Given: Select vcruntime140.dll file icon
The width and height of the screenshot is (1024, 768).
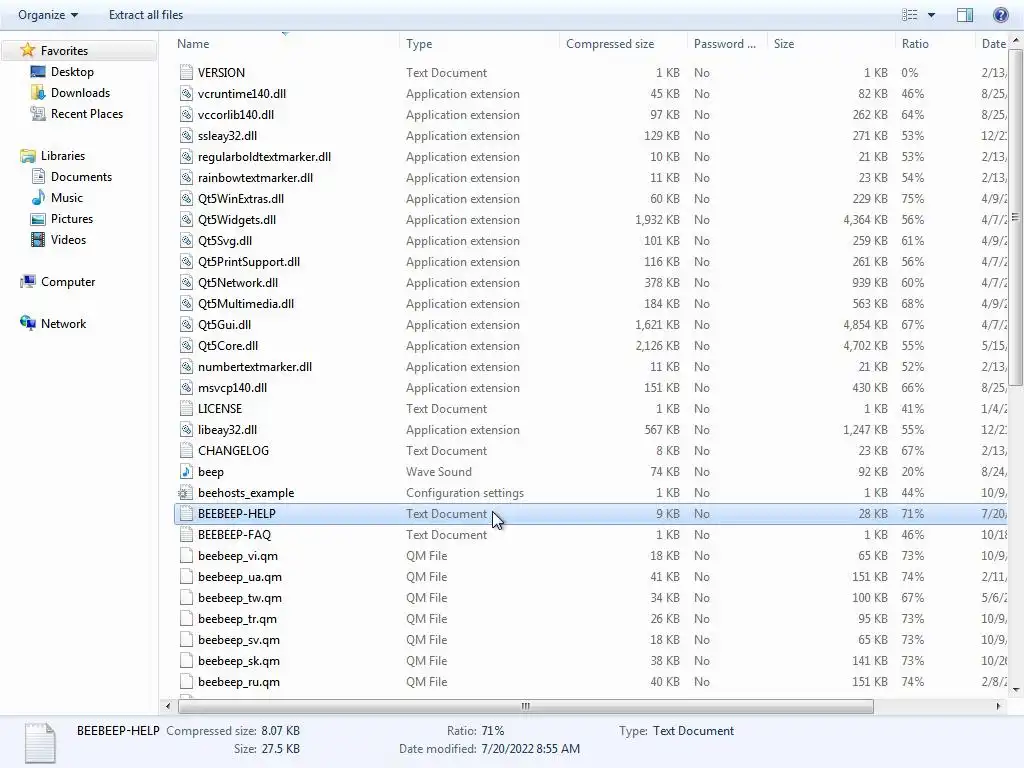Looking at the screenshot, I should [x=186, y=93].
